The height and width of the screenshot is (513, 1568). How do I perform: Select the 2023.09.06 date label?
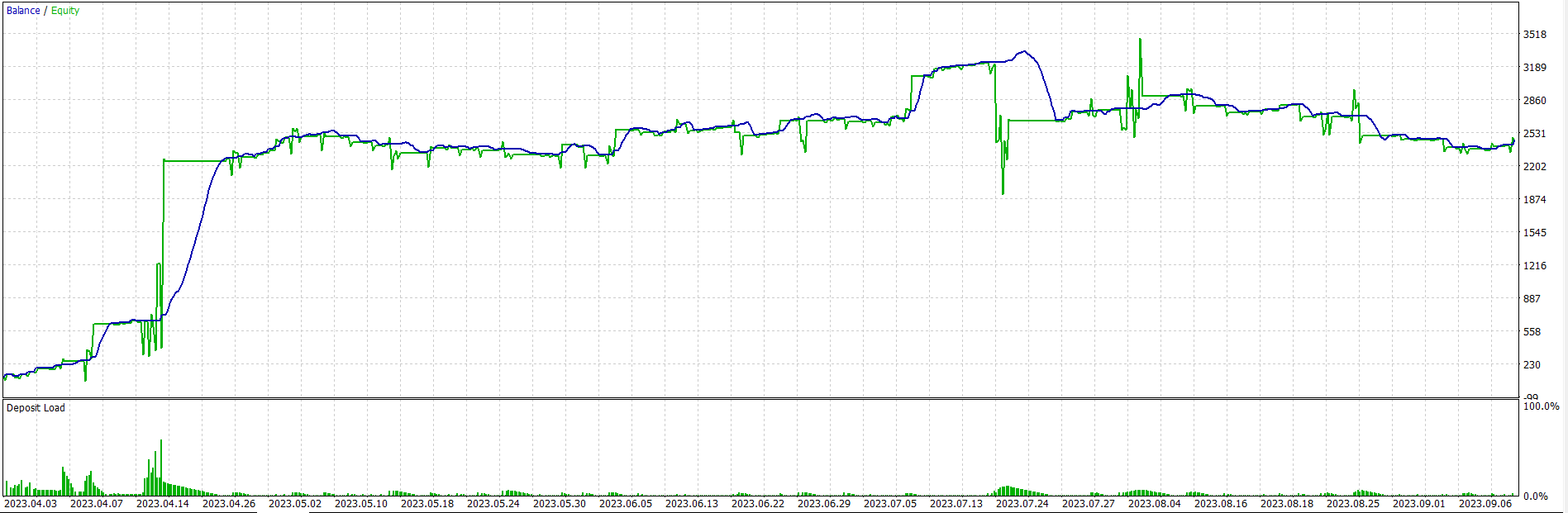click(x=1485, y=504)
